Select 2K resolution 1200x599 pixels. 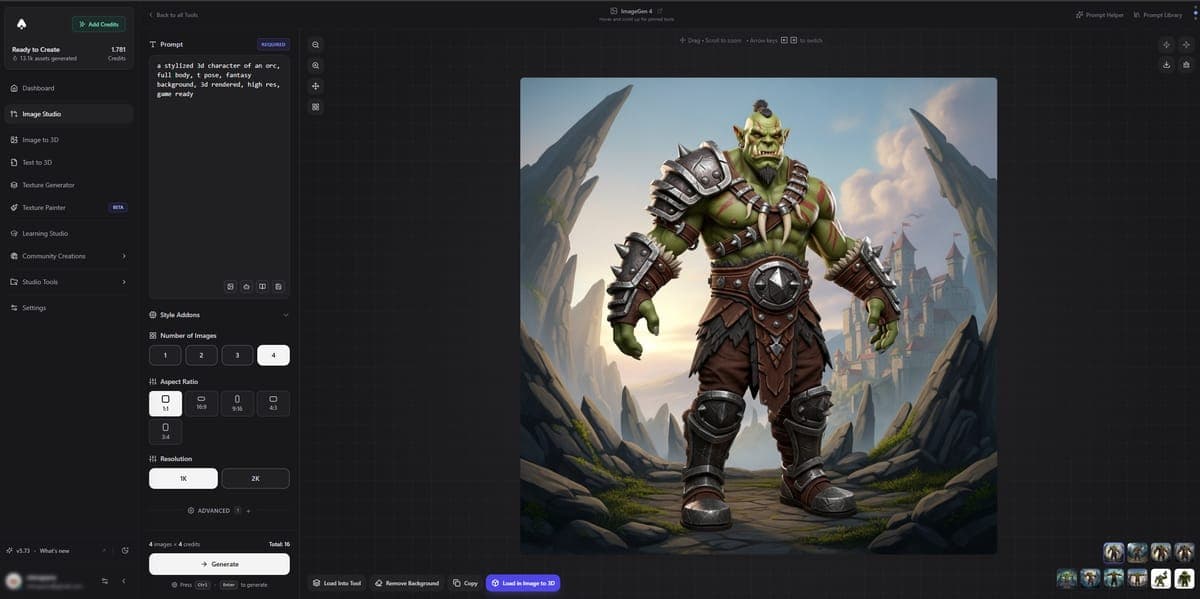pyautogui.click(x=255, y=478)
